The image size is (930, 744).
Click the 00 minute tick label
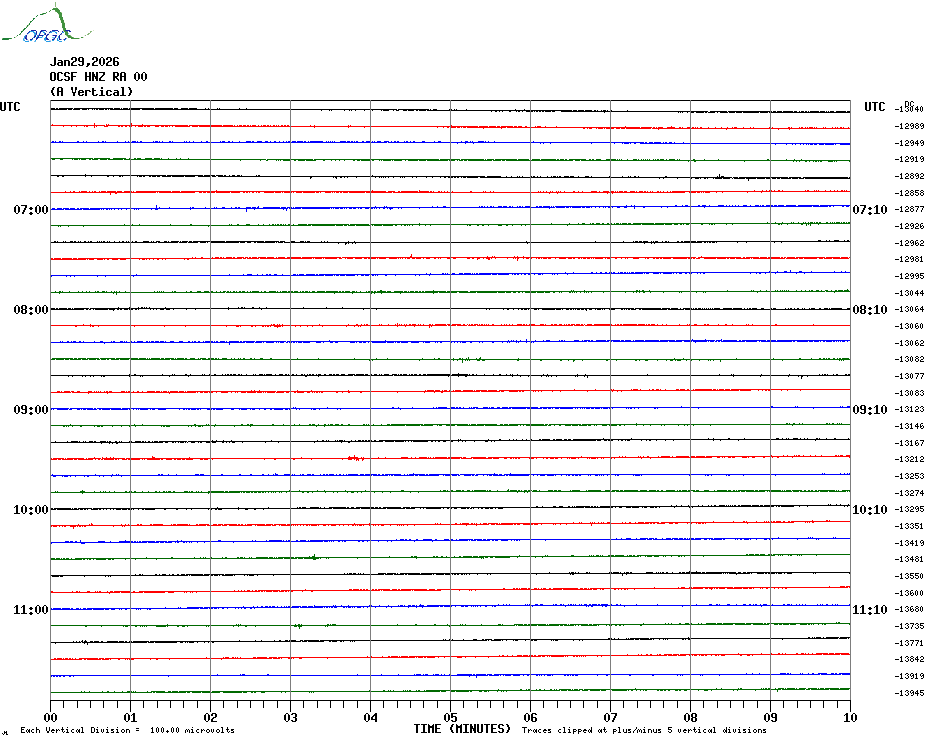(50, 717)
